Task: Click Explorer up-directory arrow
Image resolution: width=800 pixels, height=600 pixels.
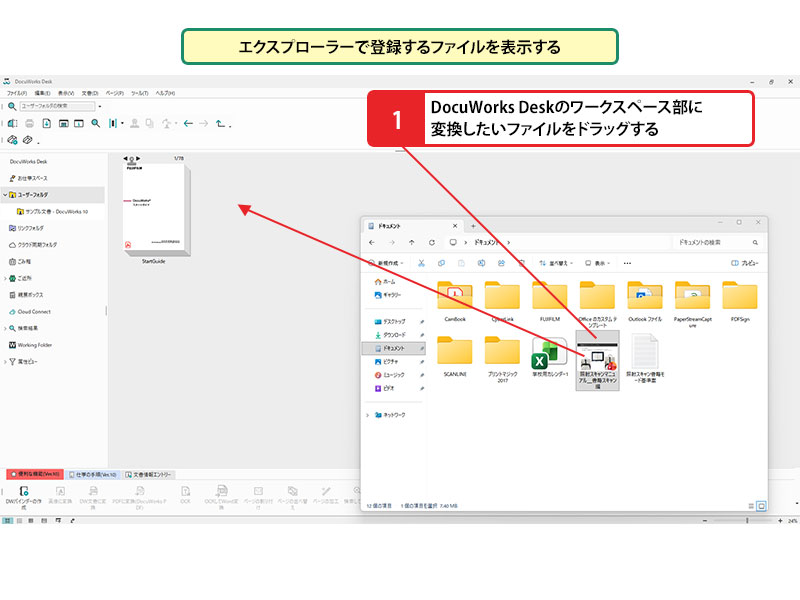Action: 412,242
